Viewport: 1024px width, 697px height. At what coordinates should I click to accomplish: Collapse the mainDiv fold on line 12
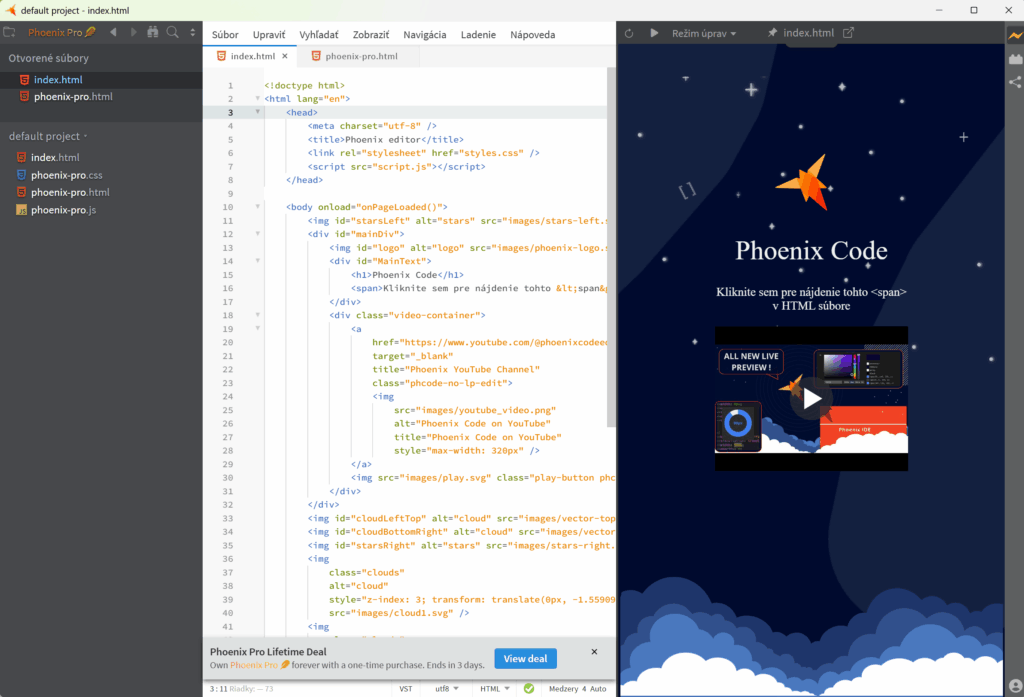coord(257,234)
